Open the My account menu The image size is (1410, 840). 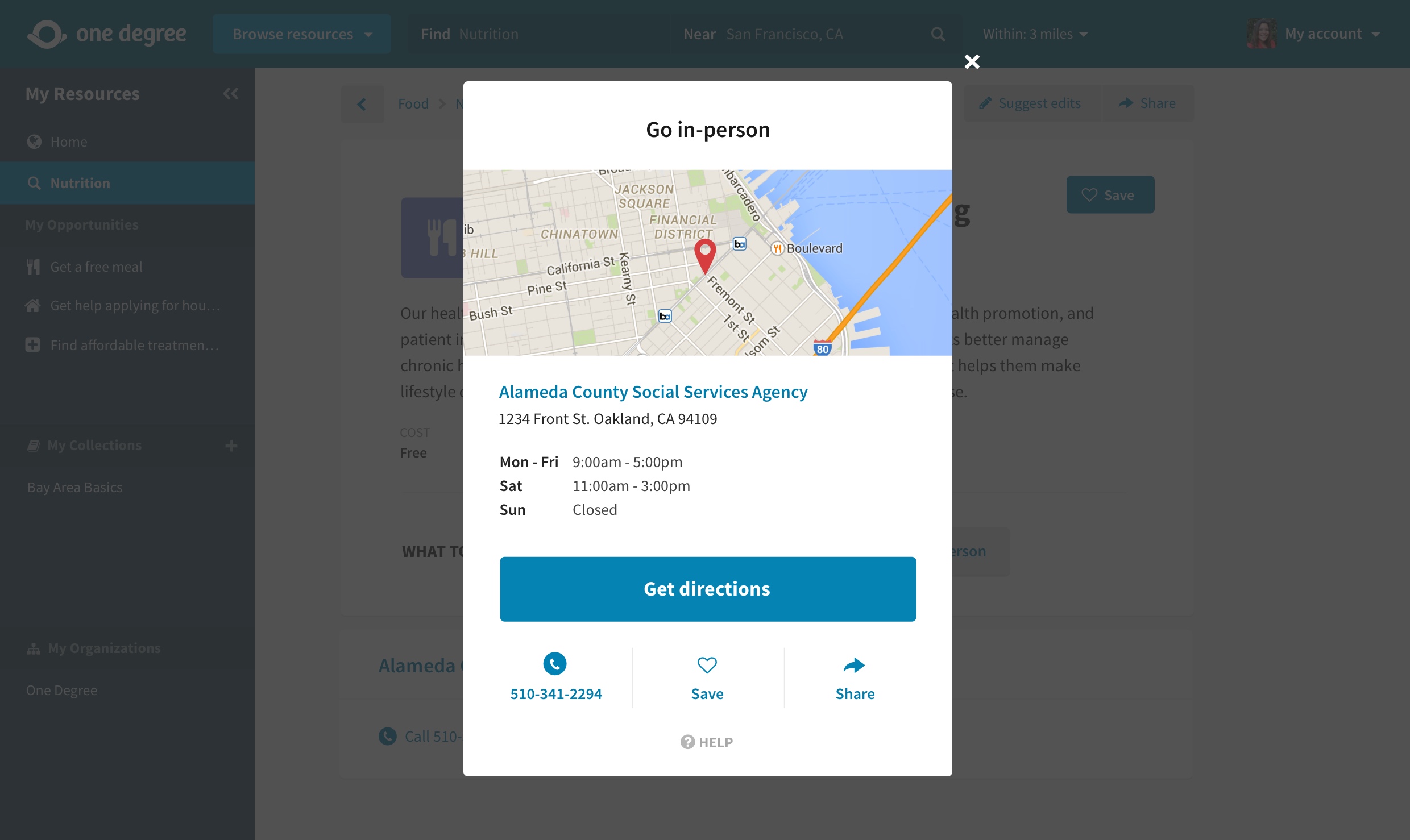click(1324, 34)
